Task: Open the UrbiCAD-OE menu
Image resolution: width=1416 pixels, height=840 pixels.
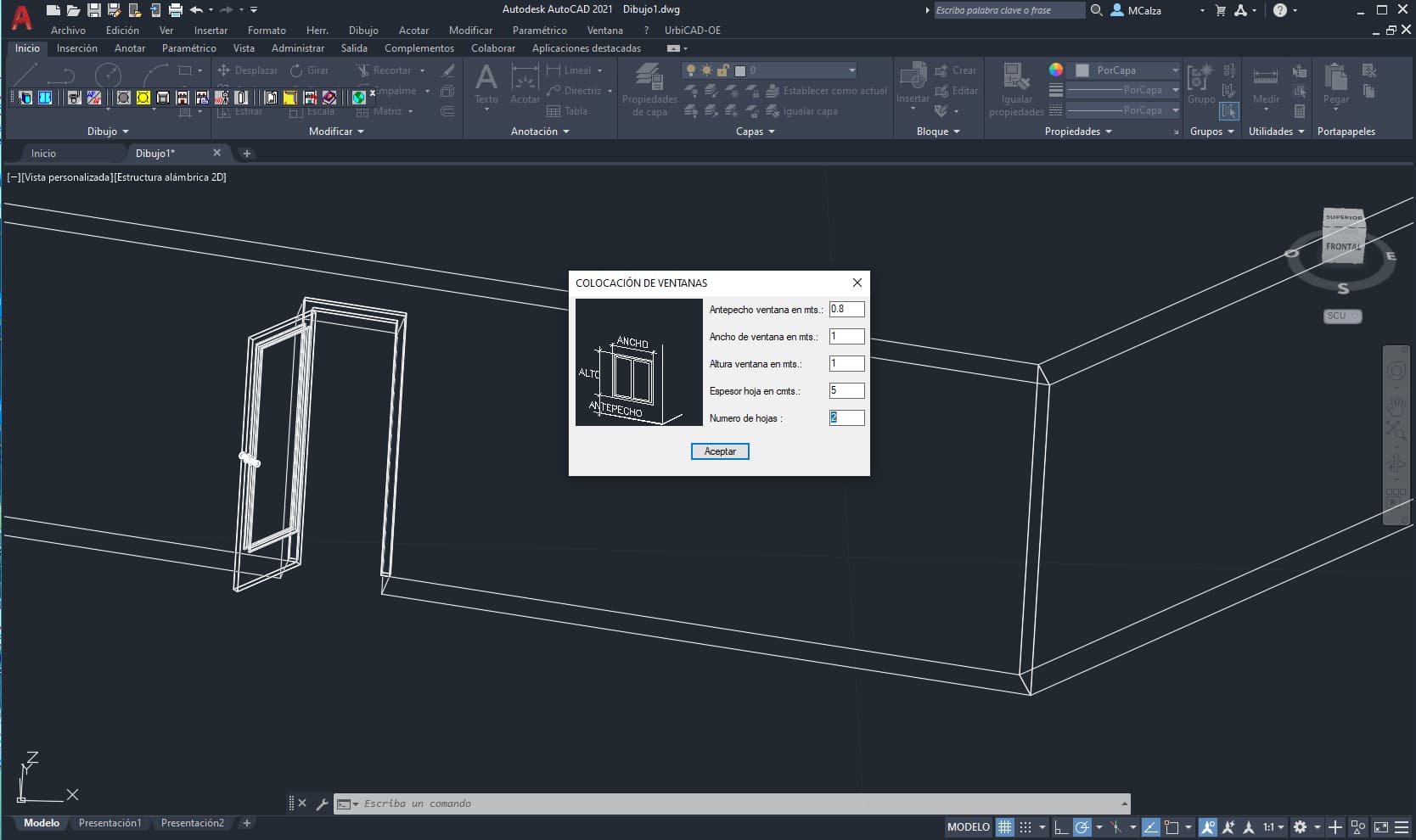Action: point(693,30)
